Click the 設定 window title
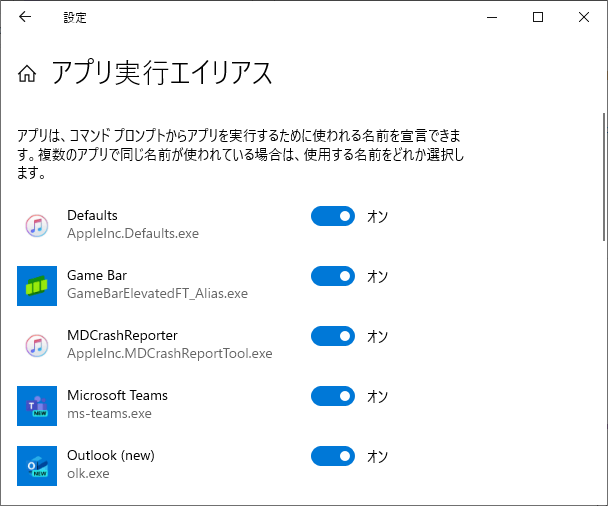608x506 pixels. click(x=75, y=17)
